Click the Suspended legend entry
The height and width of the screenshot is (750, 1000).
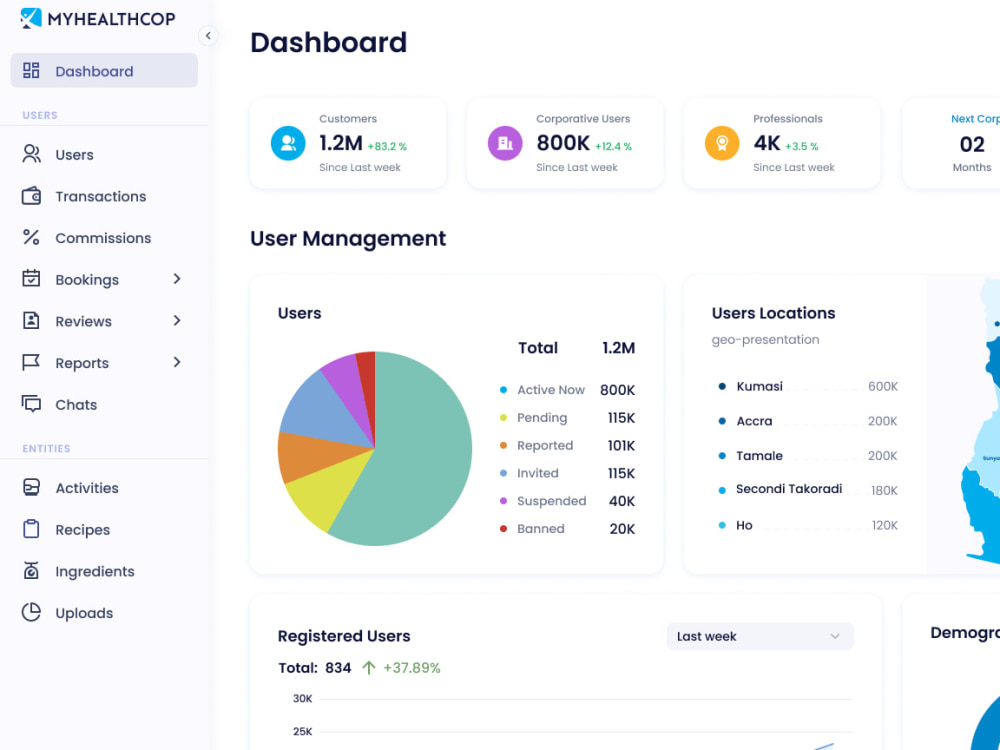(567, 501)
